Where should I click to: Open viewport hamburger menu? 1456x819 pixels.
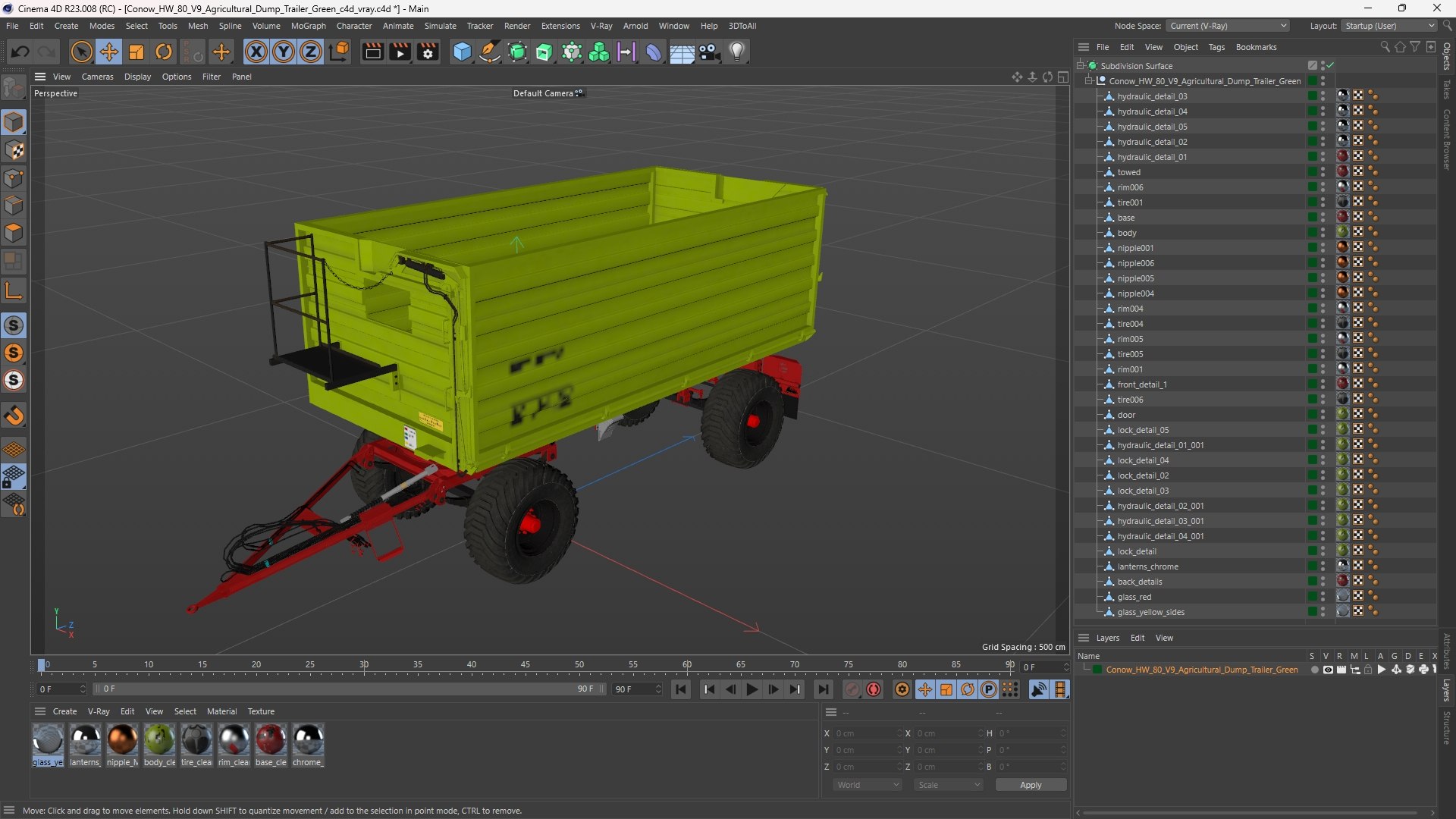point(40,77)
